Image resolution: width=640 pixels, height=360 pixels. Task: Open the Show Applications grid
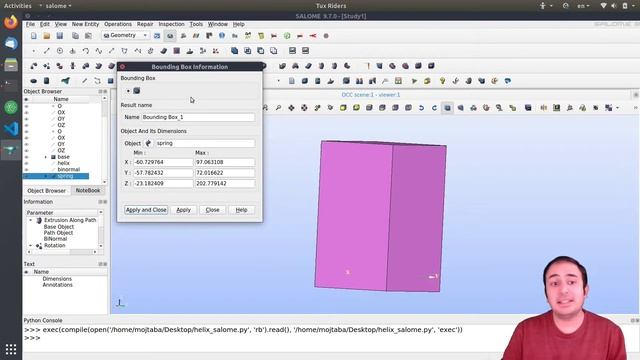(11, 349)
